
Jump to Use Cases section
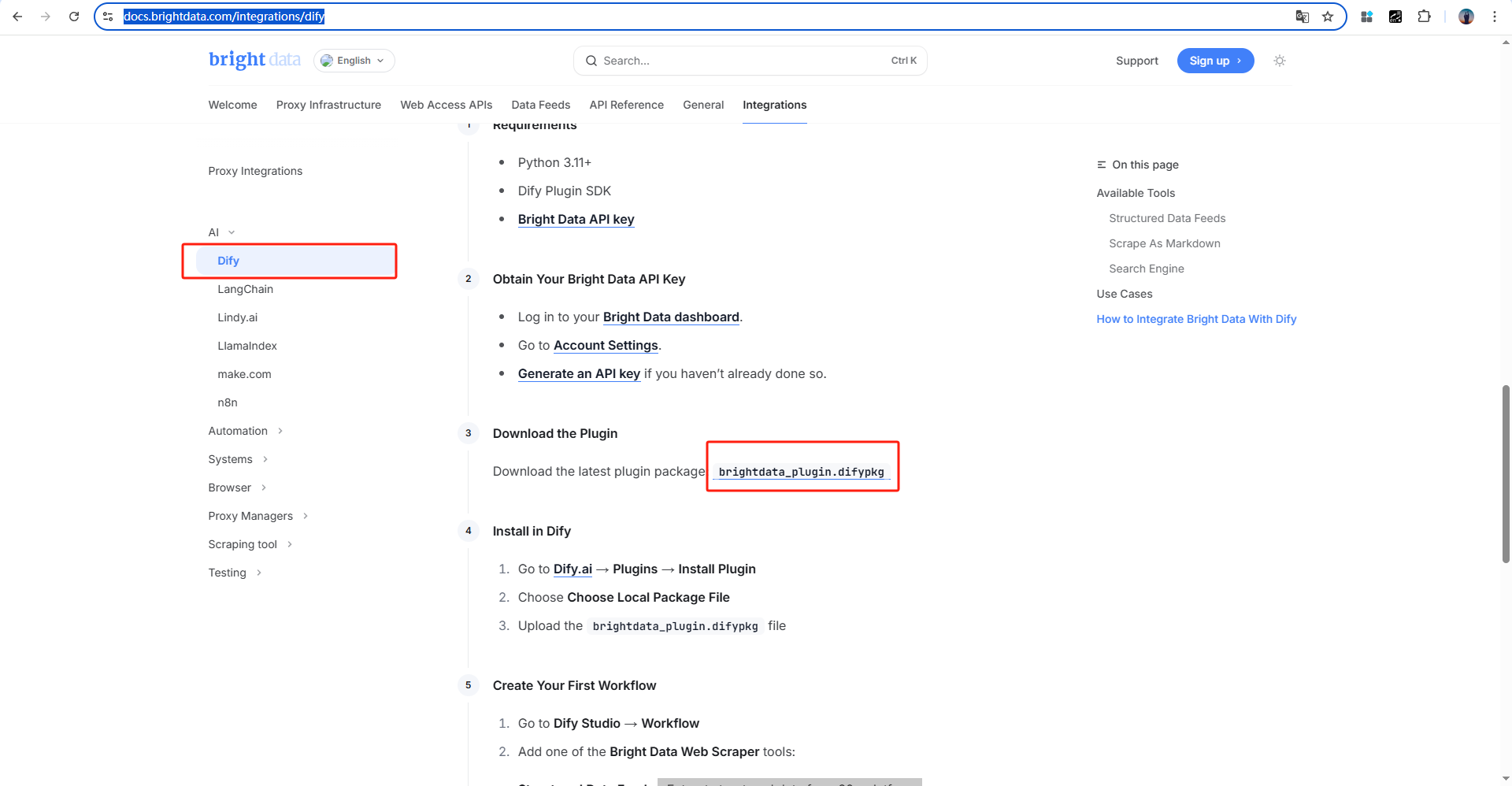[1124, 294]
